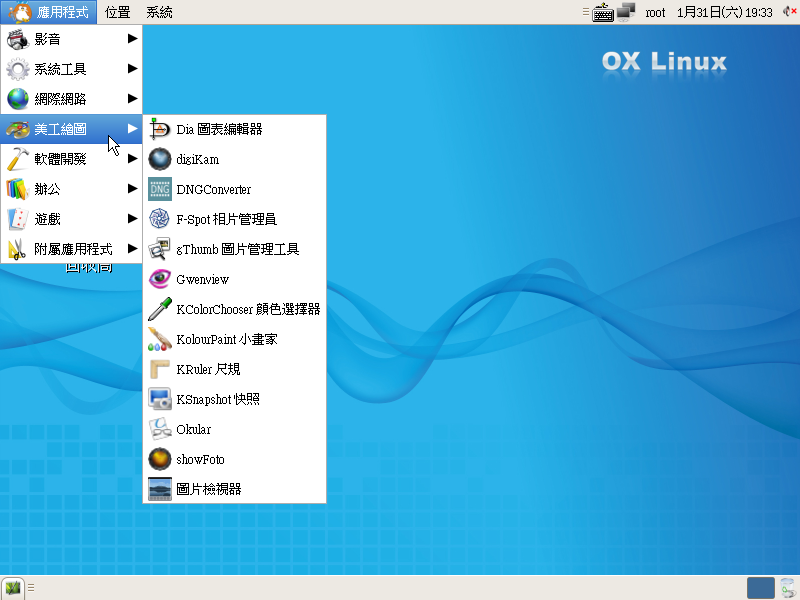
Task: Start KolourPaint painting program
Action: tap(226, 339)
